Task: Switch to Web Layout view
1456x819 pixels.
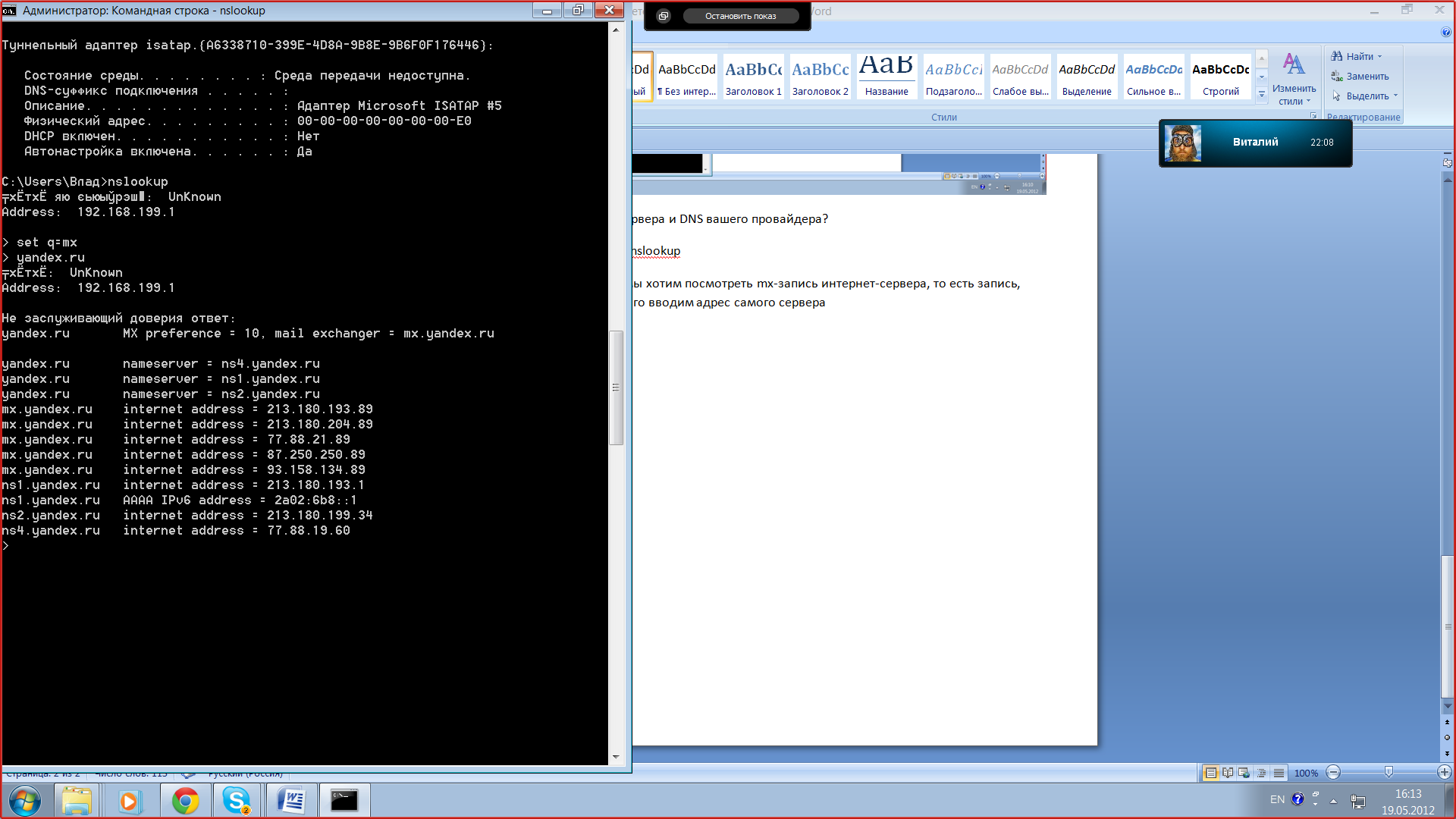Action: 1244,773
